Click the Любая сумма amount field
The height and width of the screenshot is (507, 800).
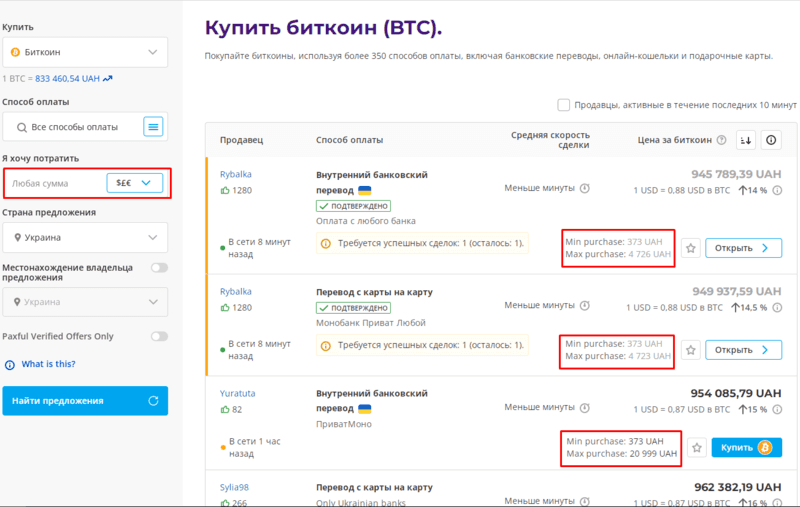tap(55, 183)
